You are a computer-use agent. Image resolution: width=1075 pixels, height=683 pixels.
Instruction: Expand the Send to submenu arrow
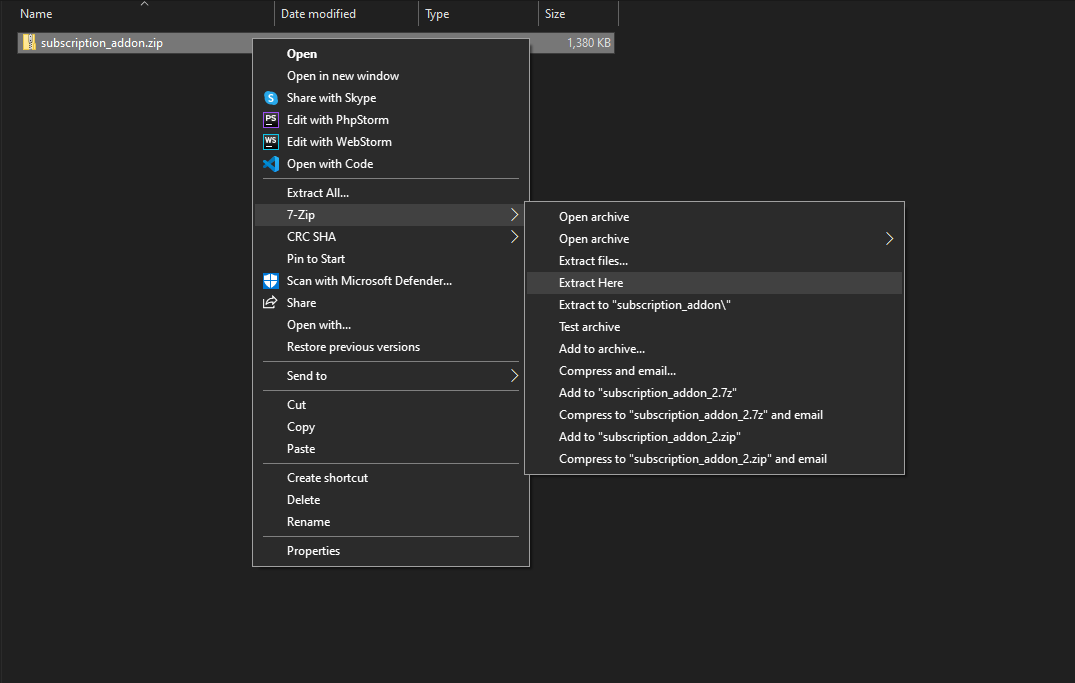tap(514, 376)
